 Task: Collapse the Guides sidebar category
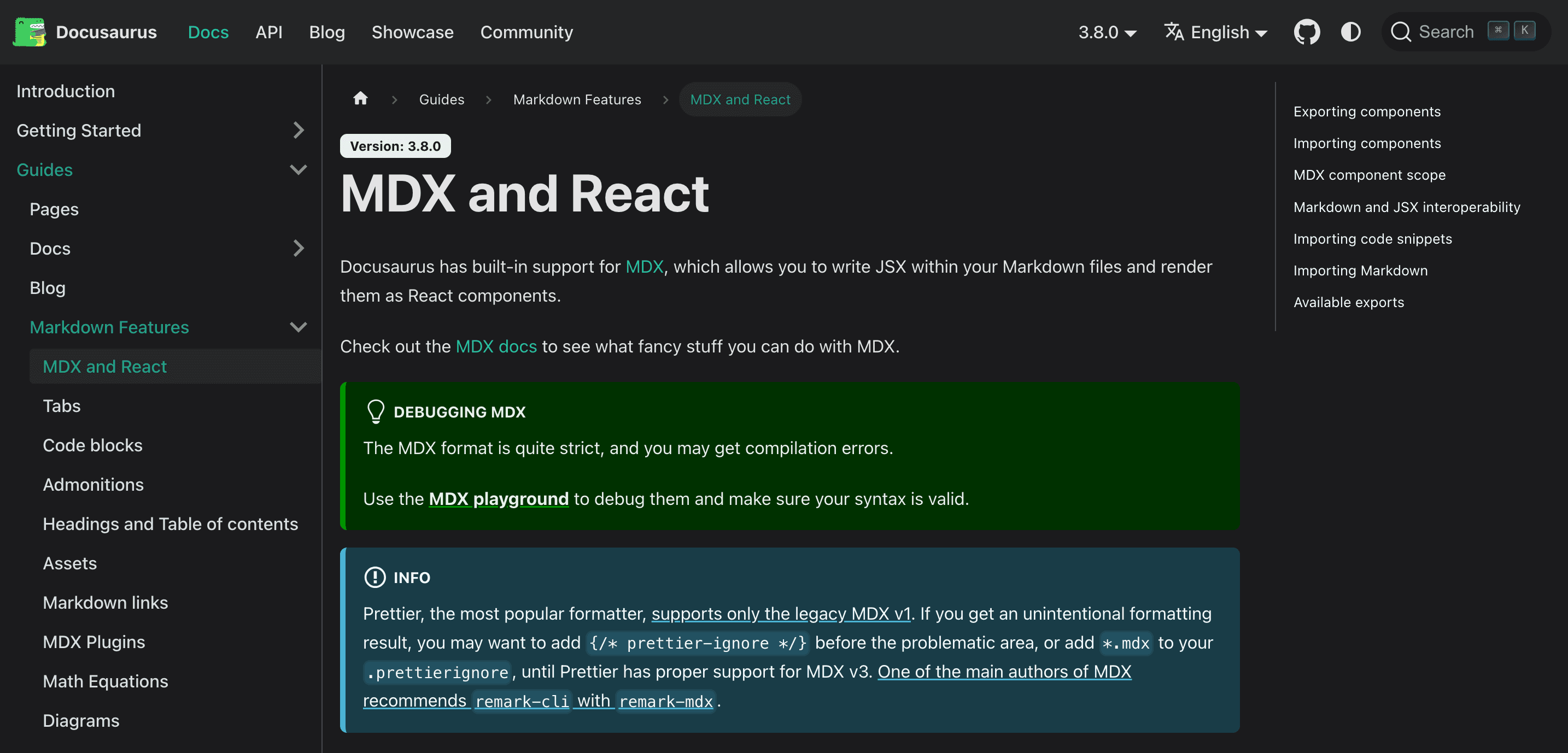299,170
